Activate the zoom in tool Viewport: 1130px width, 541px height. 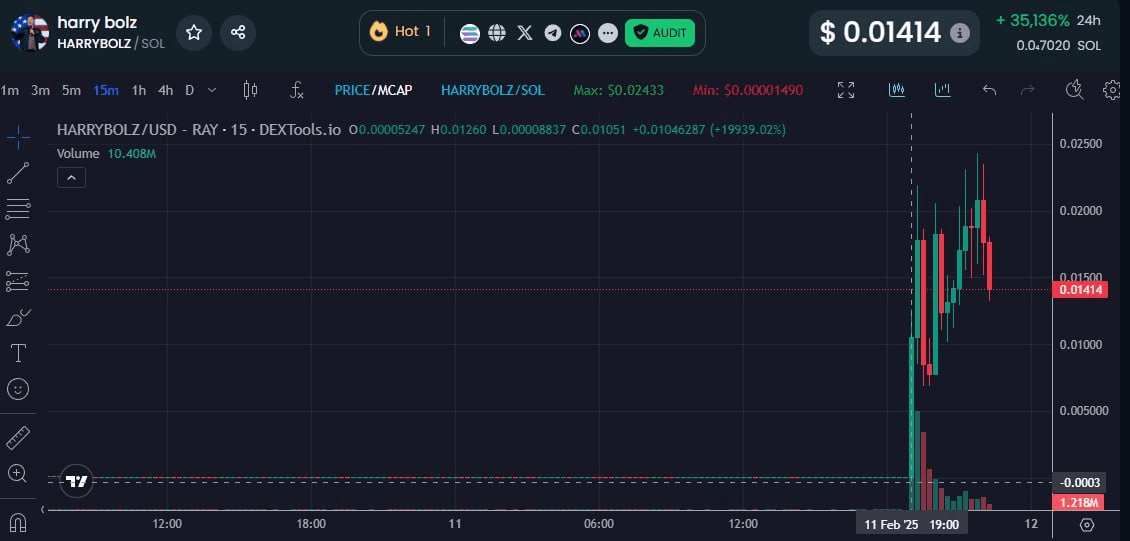[x=18, y=473]
